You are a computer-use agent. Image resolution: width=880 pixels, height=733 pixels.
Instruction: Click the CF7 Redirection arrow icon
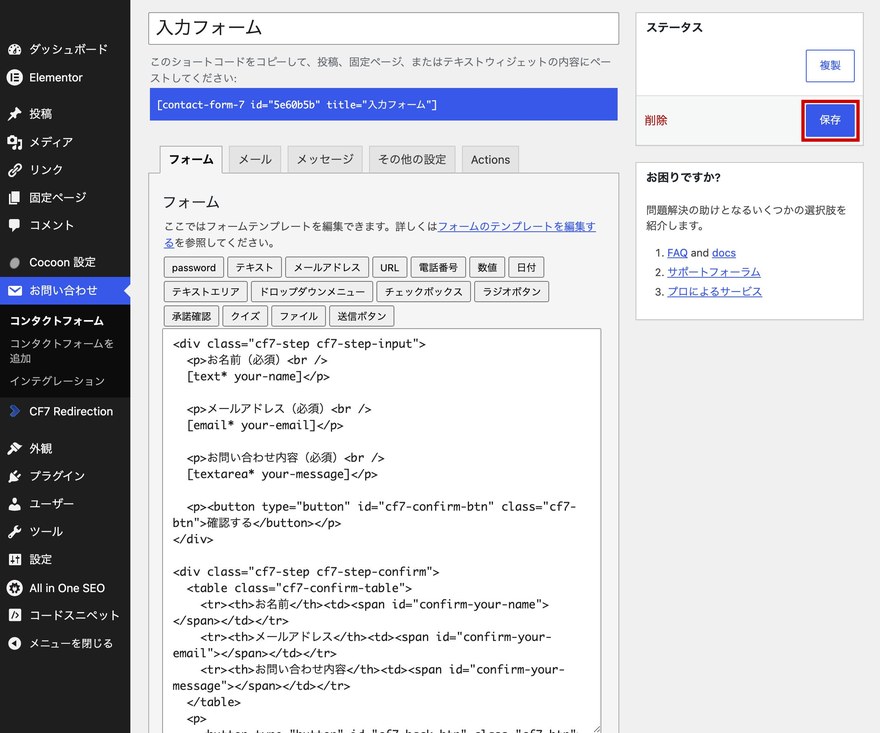(15, 411)
